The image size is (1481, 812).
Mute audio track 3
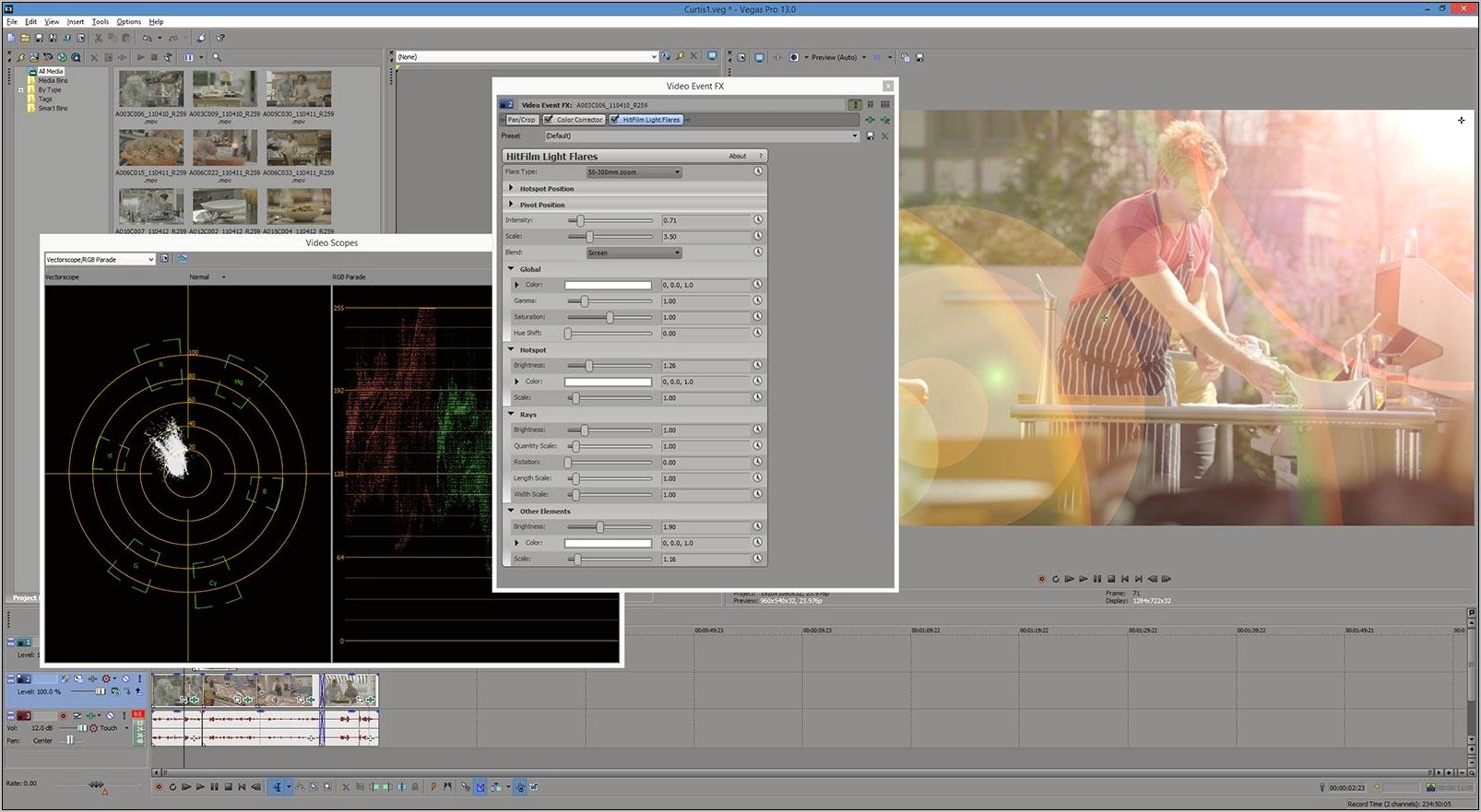click(110, 715)
